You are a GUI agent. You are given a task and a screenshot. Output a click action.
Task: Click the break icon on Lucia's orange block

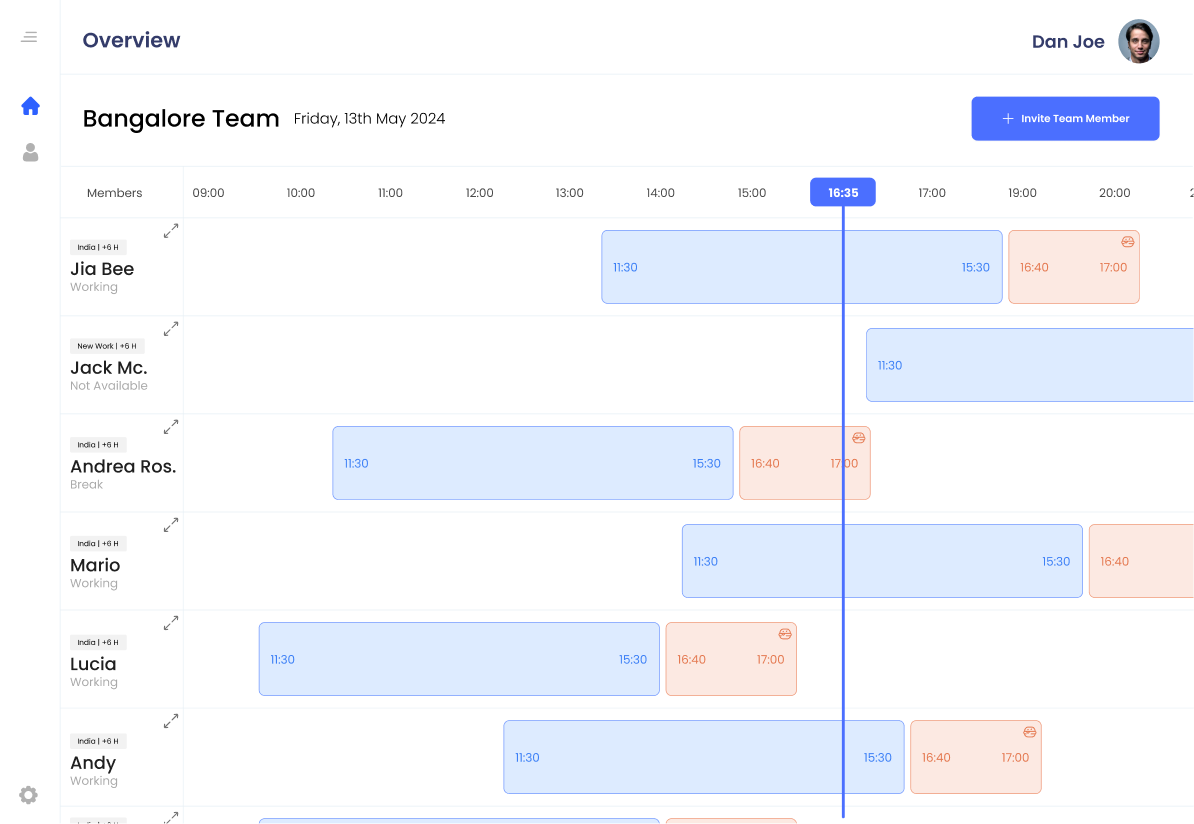[785, 634]
